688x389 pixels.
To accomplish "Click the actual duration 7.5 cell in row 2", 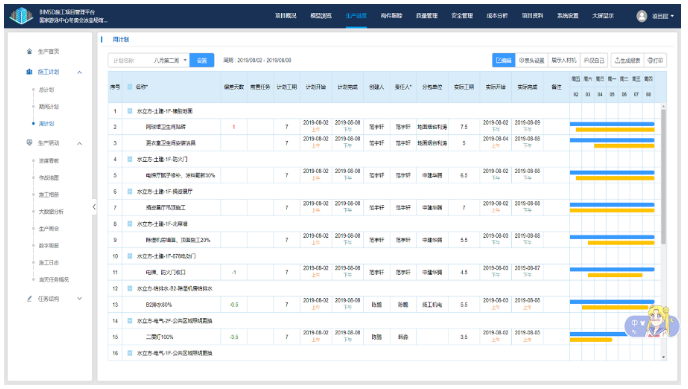I will tap(464, 127).
